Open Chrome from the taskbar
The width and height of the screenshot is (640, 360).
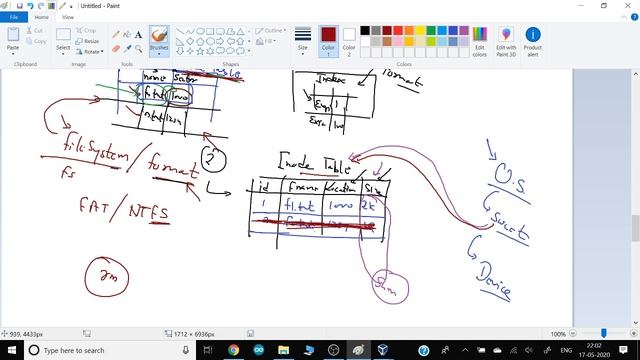(233, 350)
